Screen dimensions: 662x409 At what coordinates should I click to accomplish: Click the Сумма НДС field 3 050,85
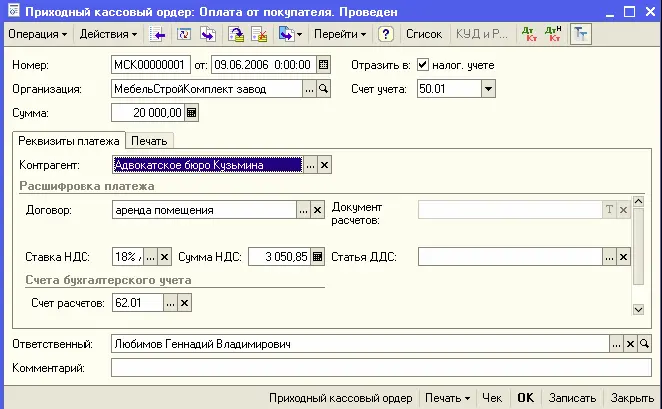click(x=279, y=257)
